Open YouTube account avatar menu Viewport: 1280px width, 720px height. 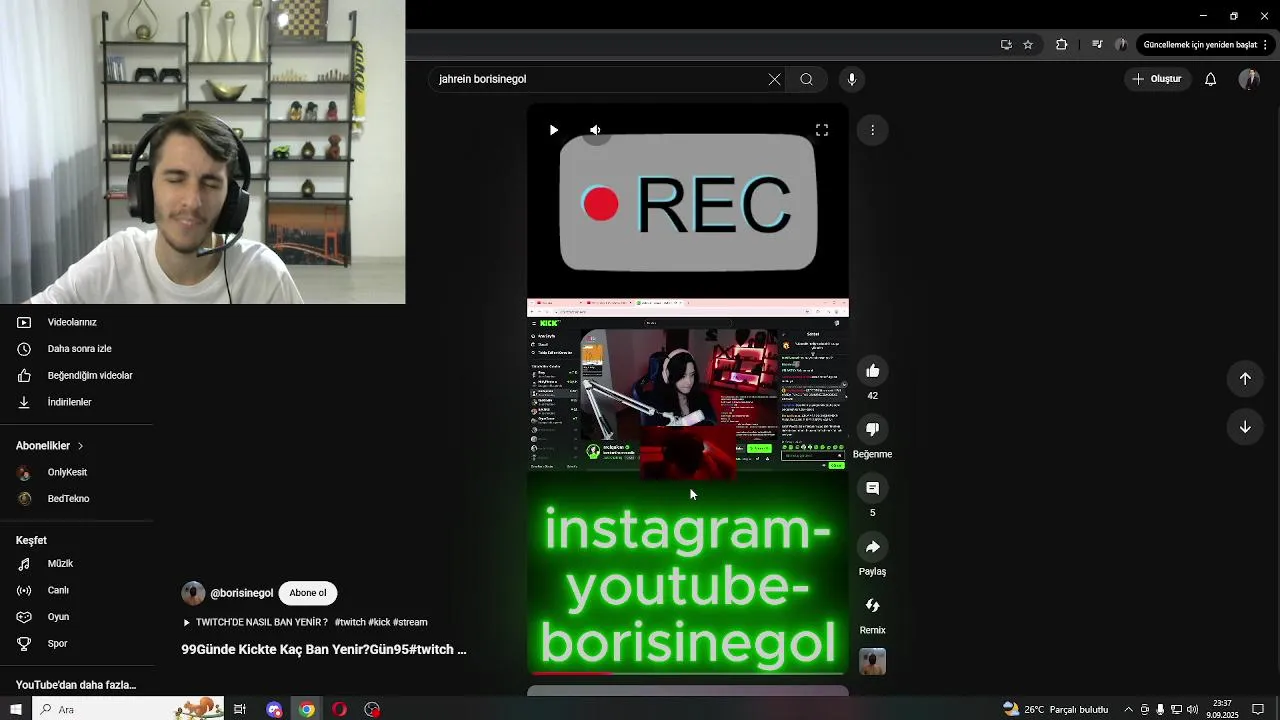pyautogui.click(x=1249, y=79)
